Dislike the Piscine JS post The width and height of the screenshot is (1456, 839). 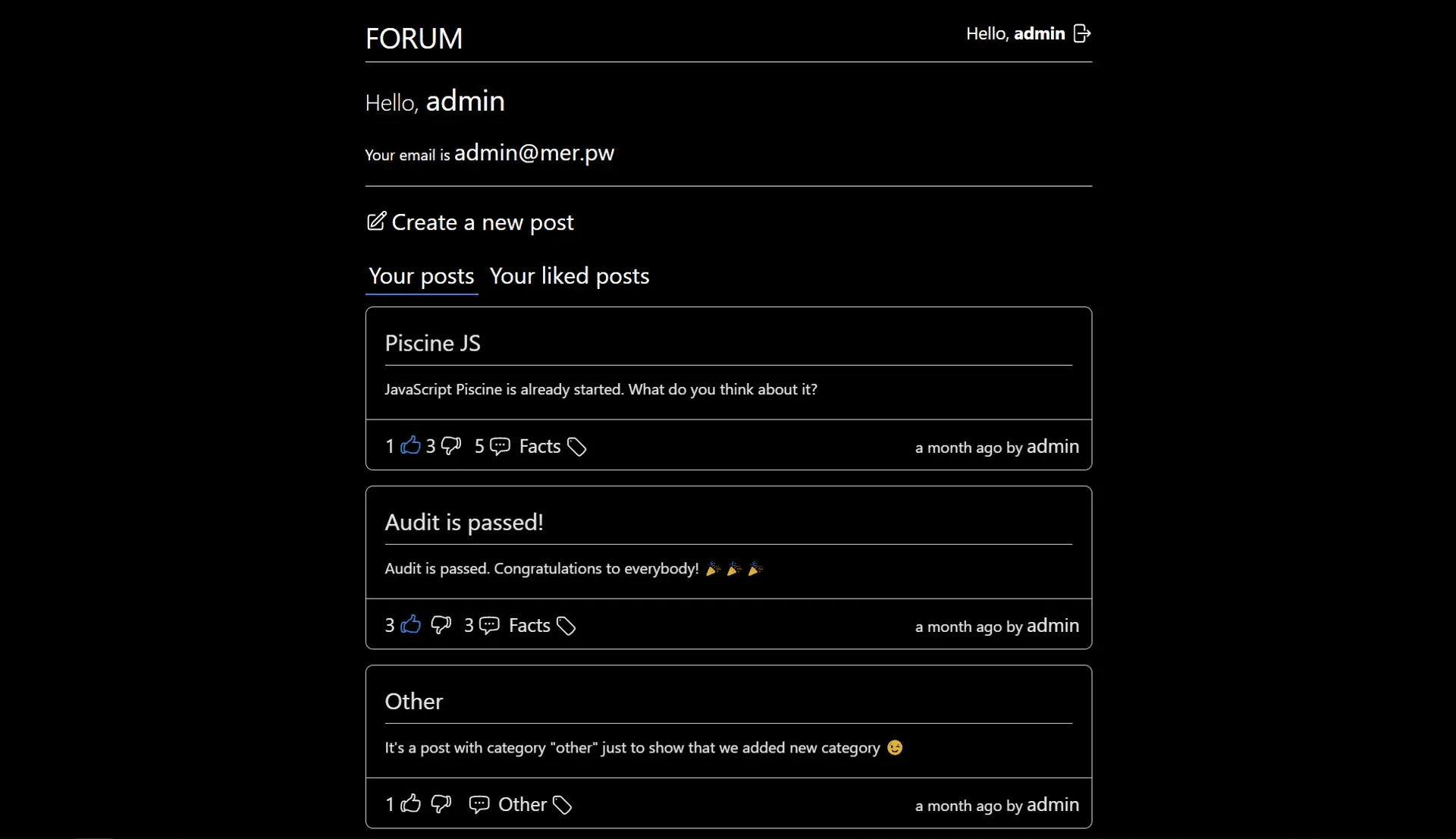click(451, 446)
